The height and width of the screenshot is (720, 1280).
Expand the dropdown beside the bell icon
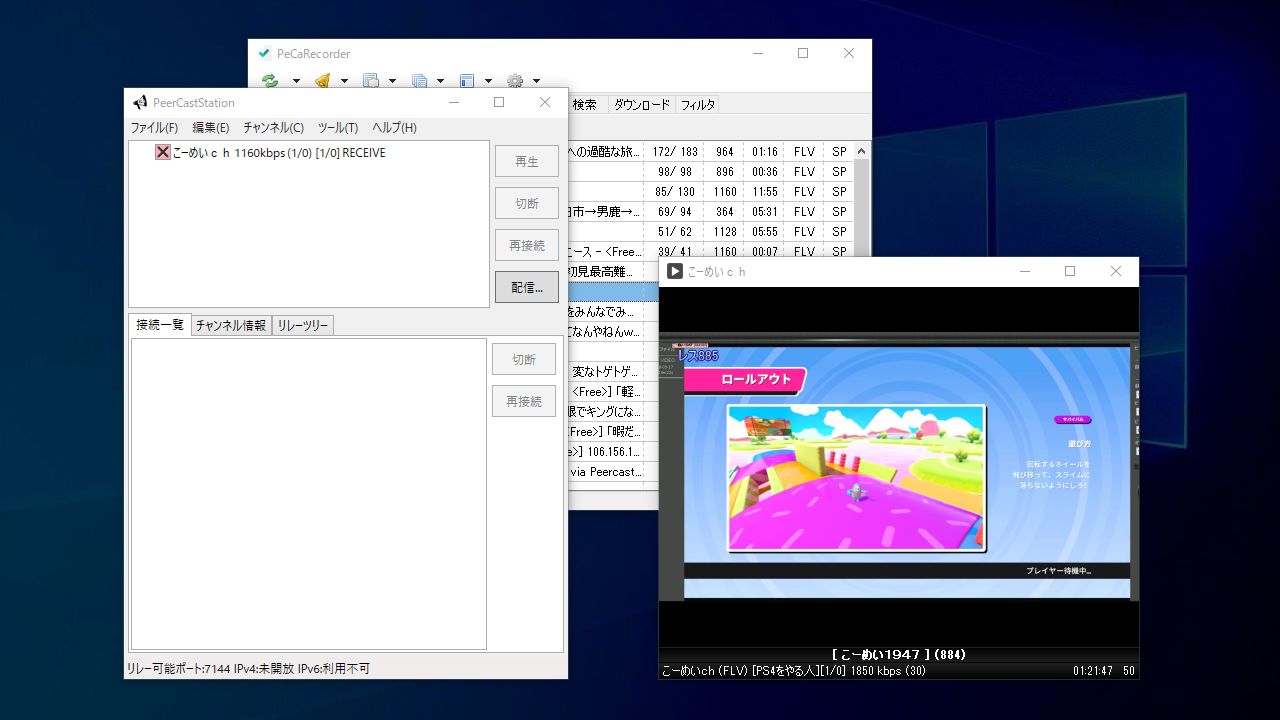[344, 81]
